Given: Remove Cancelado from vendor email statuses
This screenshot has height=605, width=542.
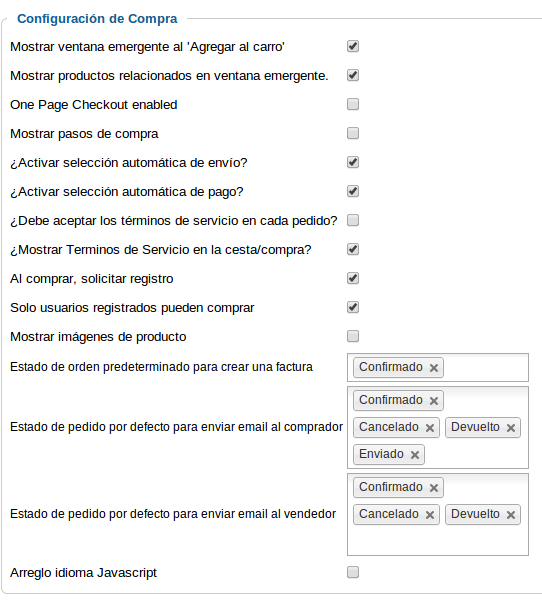Looking at the screenshot, I should coord(430,515).
